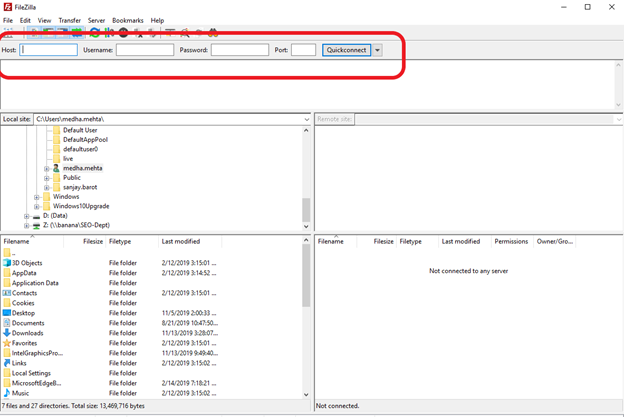The height and width of the screenshot is (417, 624).
Task: Click the Documents folder icon
Action: (x=7, y=323)
